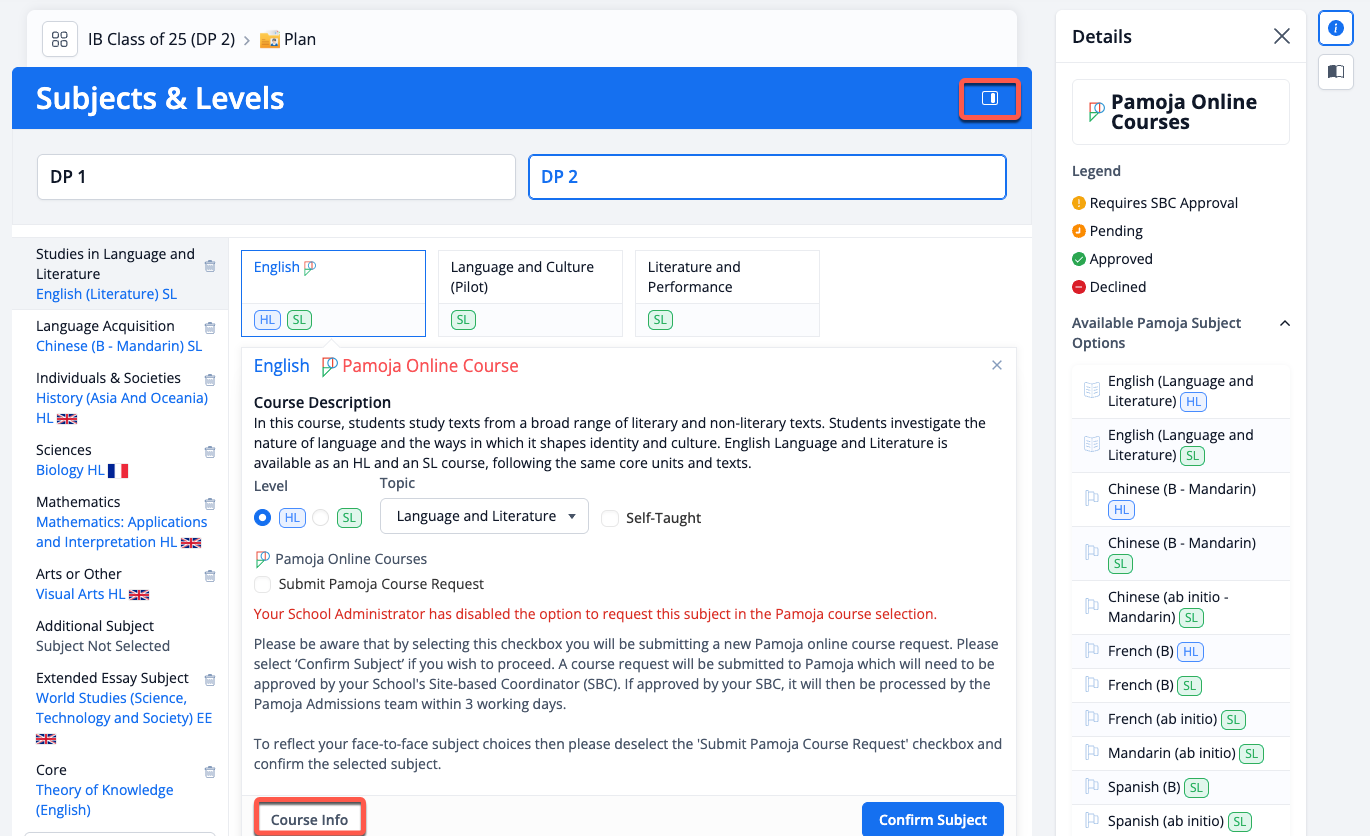Click trash icon next to Visual Arts HL
The image size is (1370, 836).
point(210,576)
